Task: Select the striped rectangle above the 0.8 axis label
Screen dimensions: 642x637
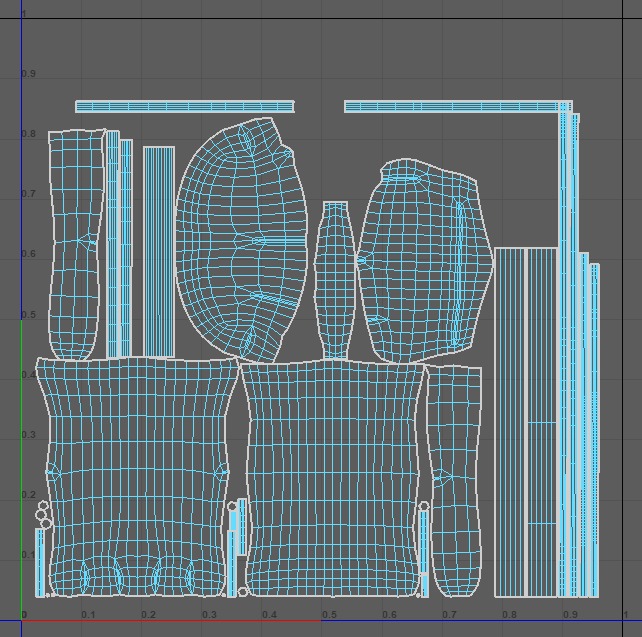Action: point(509,422)
